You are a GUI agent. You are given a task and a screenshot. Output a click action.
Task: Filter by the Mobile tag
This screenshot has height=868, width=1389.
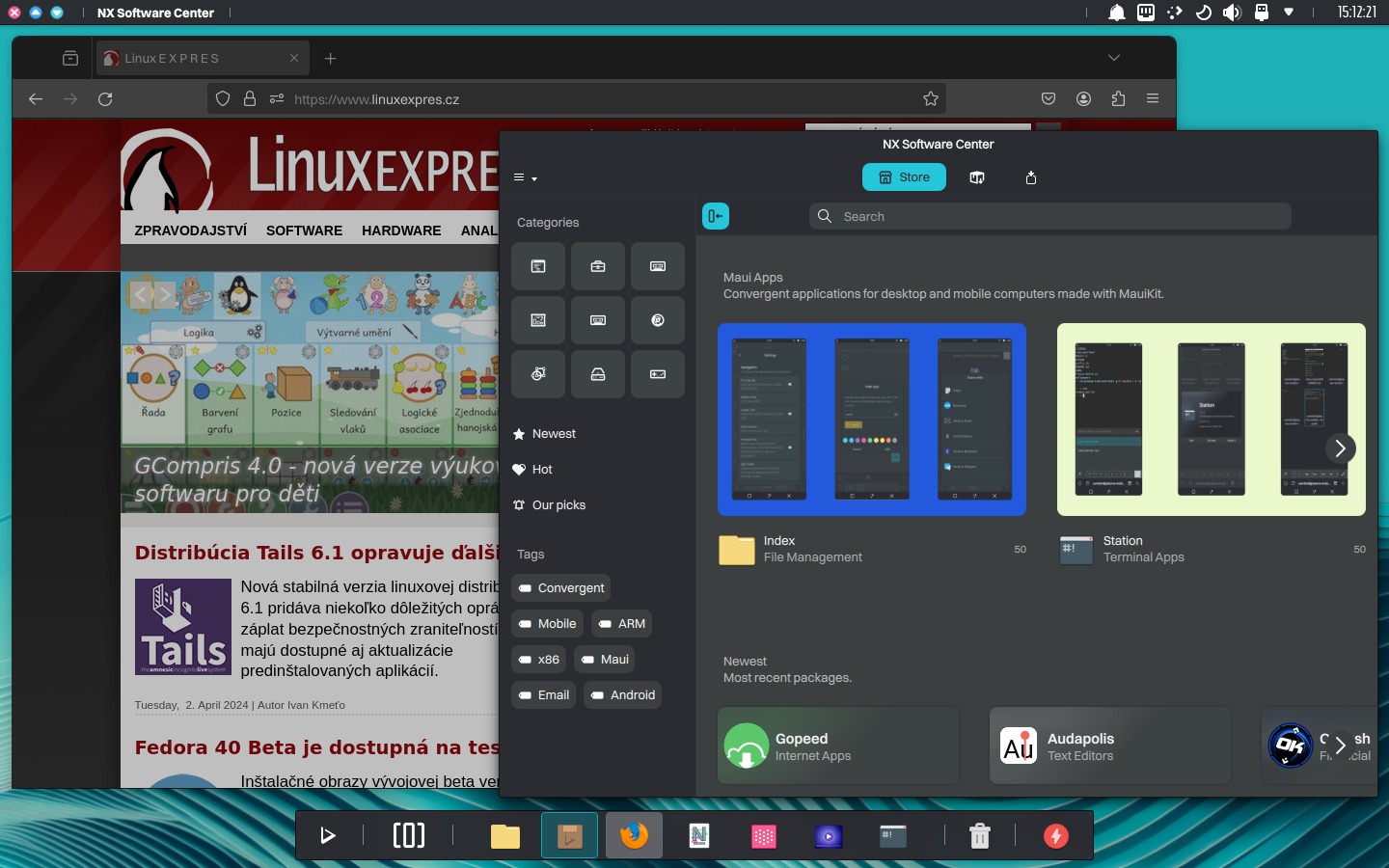click(x=547, y=624)
